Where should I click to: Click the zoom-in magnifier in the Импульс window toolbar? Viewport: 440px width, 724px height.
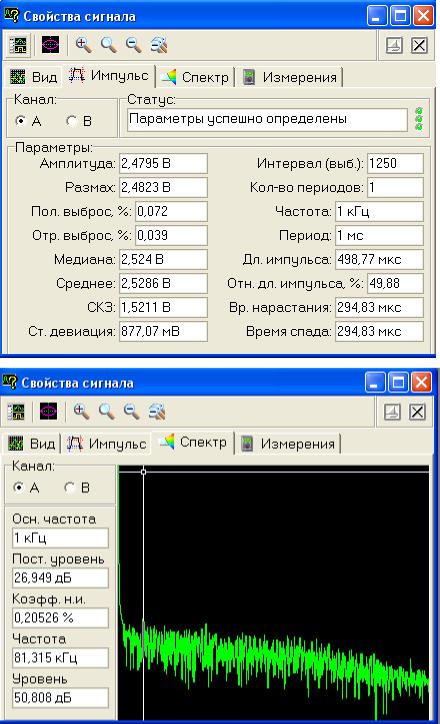83,44
